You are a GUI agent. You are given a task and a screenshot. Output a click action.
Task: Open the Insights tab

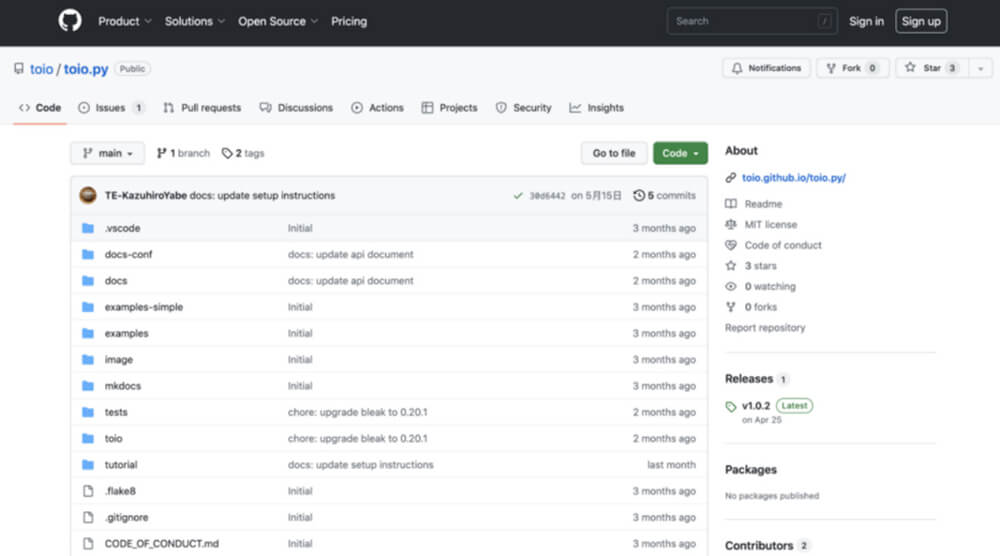[596, 108]
